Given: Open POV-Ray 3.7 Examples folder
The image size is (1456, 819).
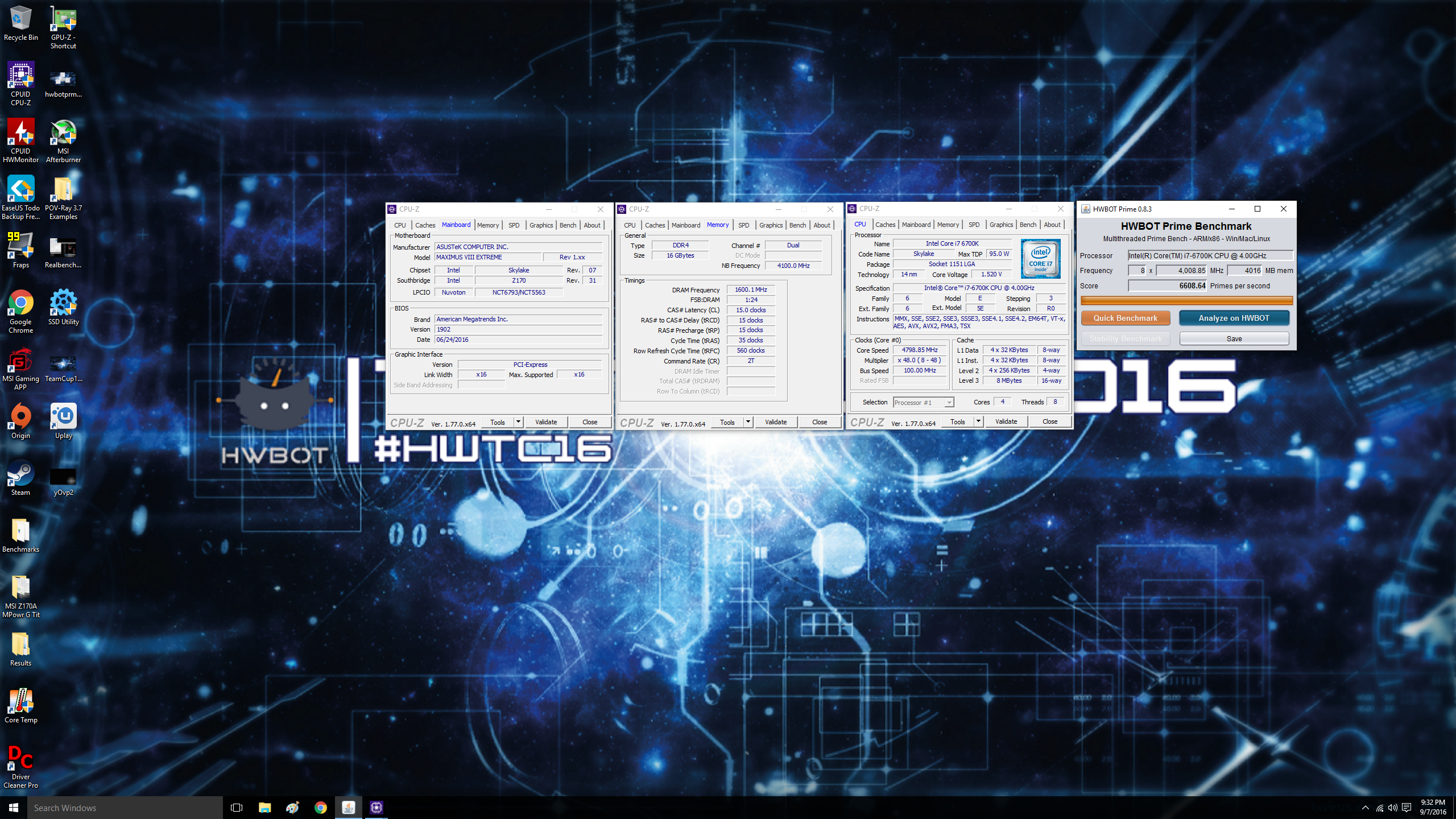Looking at the screenshot, I should click(63, 197).
